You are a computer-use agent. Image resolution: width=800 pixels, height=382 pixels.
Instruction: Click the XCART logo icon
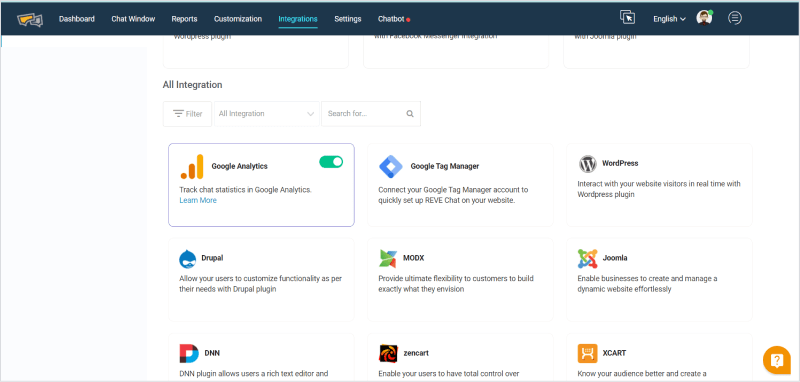[x=587, y=353]
